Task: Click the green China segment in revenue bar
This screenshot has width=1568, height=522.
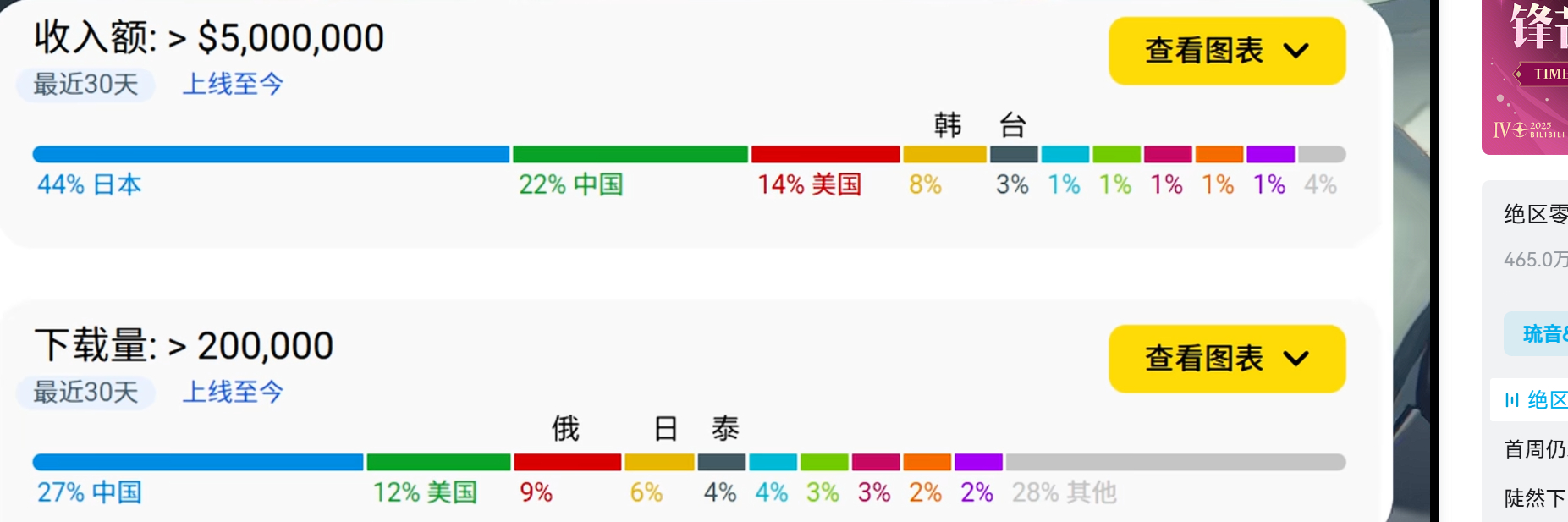Action: [630, 154]
